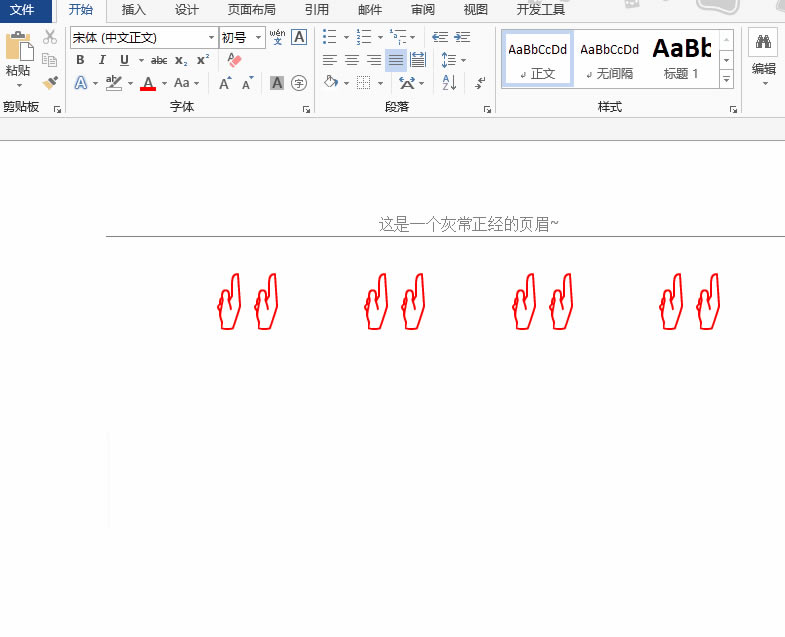Toggle Underline formatting
The width and height of the screenshot is (785, 637).
click(125, 60)
